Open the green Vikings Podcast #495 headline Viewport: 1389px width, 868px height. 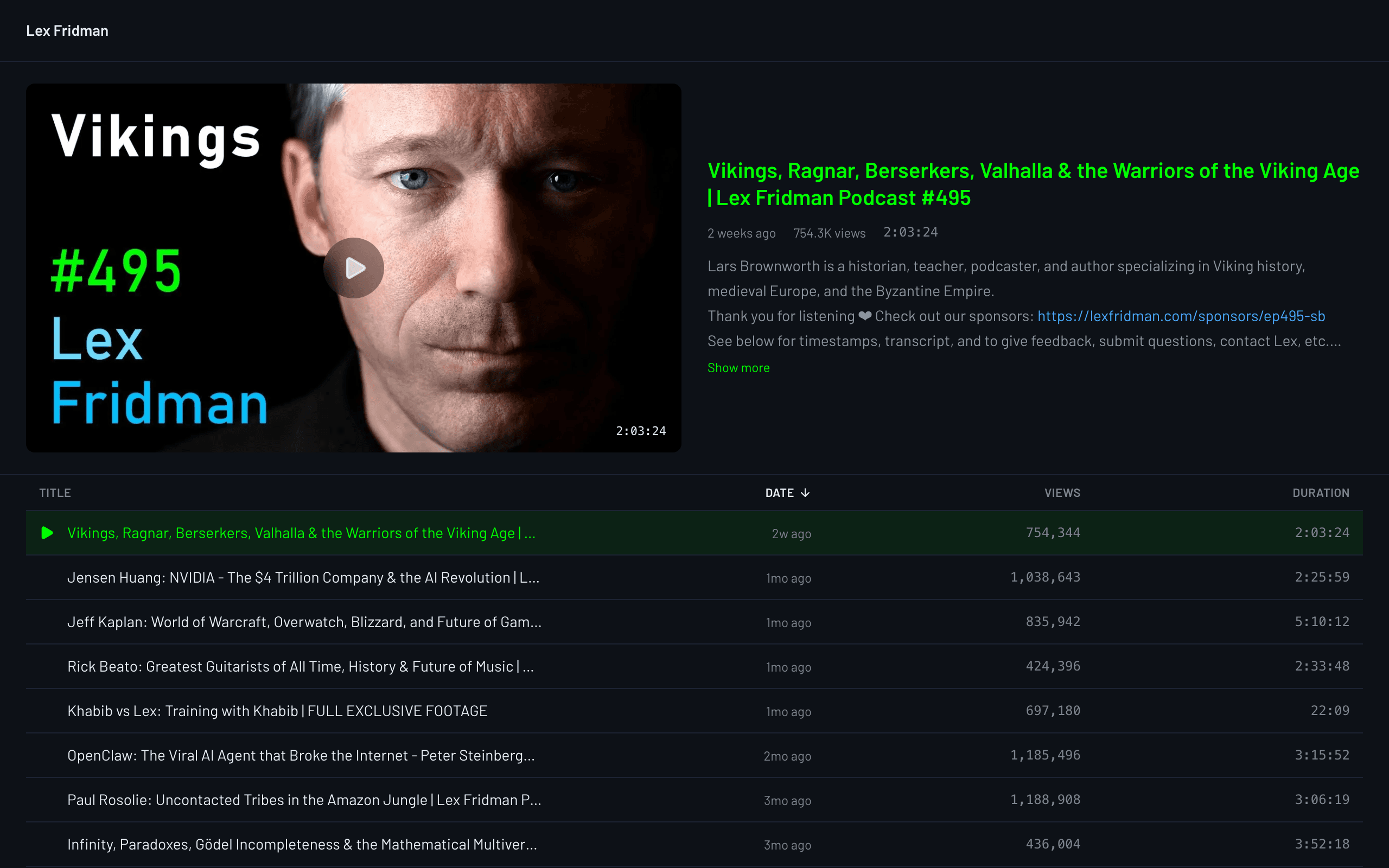click(1033, 184)
